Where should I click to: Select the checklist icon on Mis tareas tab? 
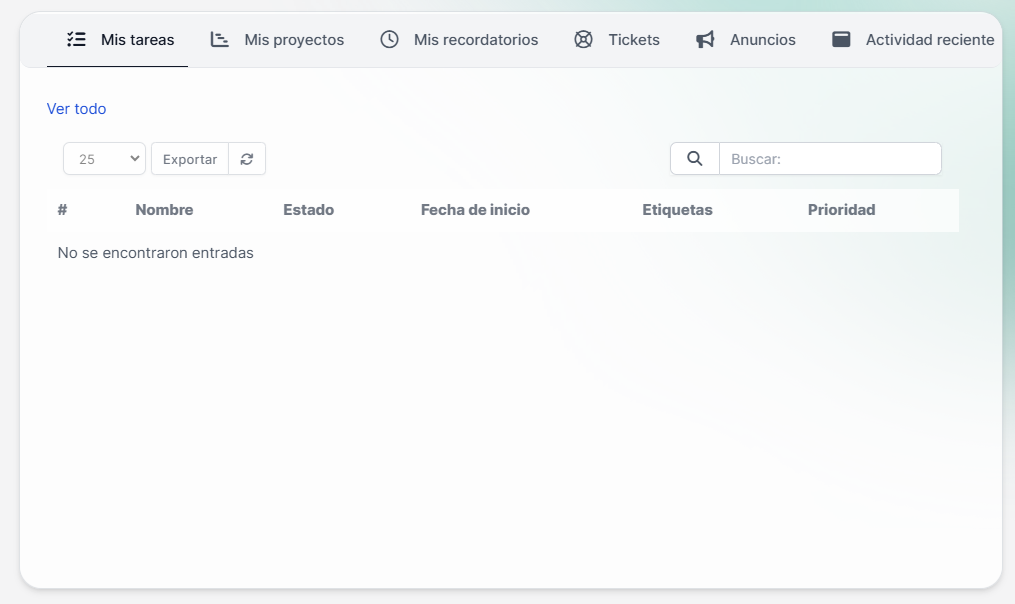[x=76, y=39]
